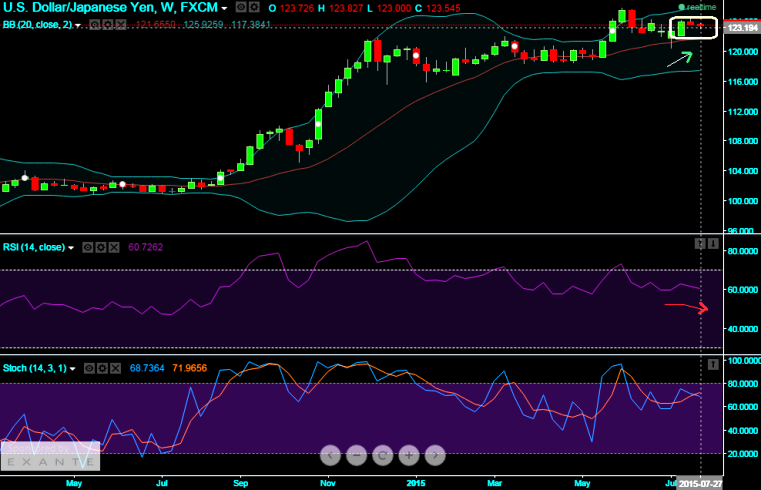The height and width of the screenshot is (490, 761).
Task: Open Stoch indicator settings gear
Action: [x=102, y=369]
